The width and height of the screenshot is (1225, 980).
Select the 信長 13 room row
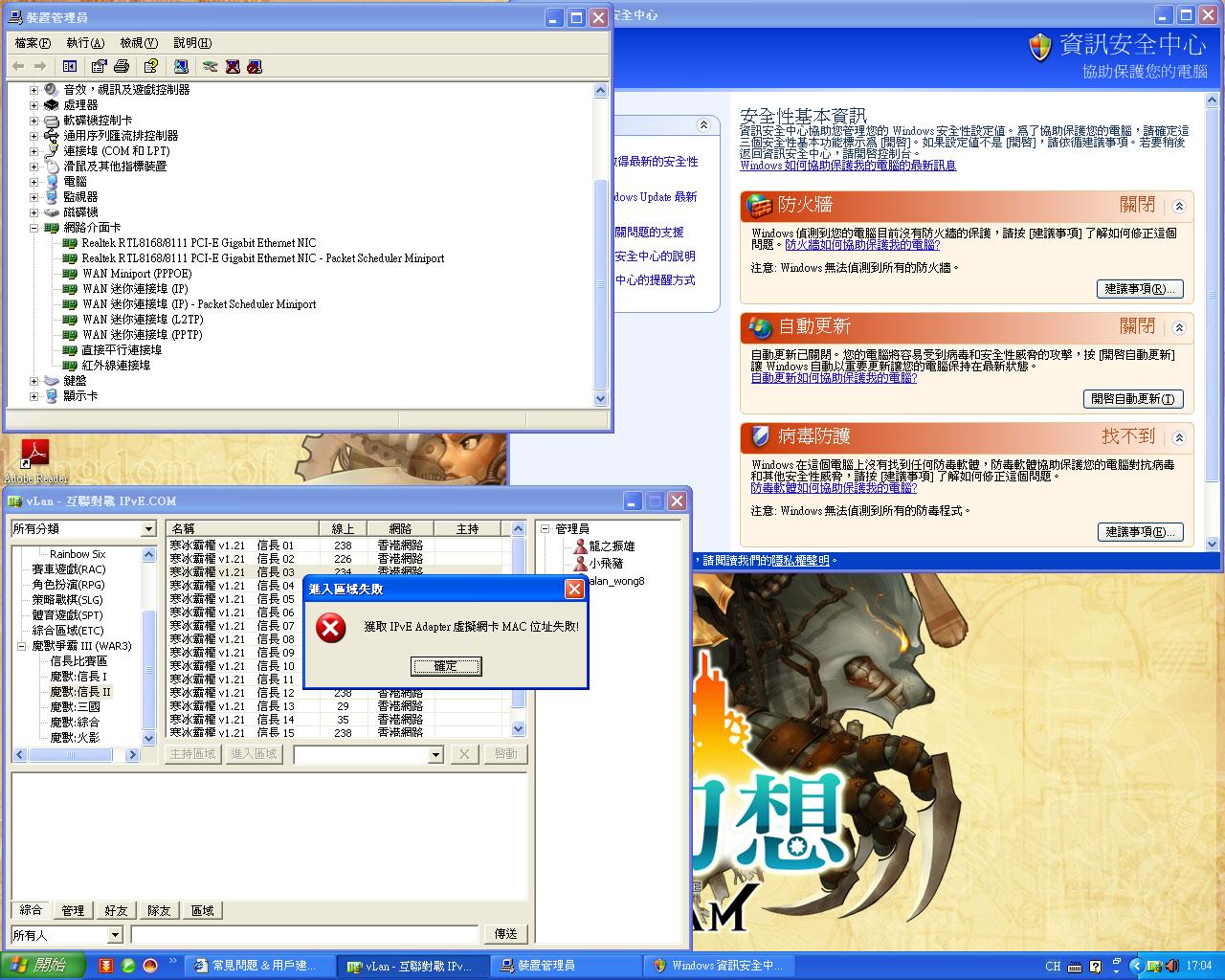click(x=338, y=705)
